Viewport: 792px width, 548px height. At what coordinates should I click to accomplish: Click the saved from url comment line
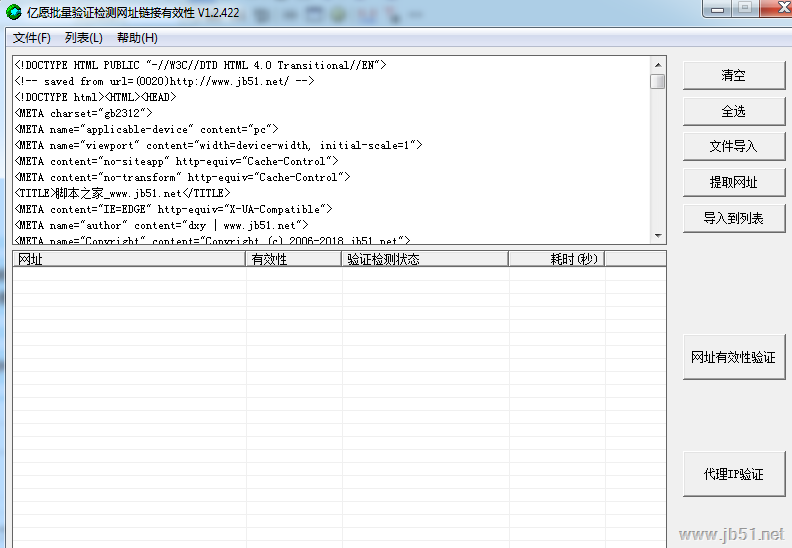pyautogui.click(x=164, y=81)
